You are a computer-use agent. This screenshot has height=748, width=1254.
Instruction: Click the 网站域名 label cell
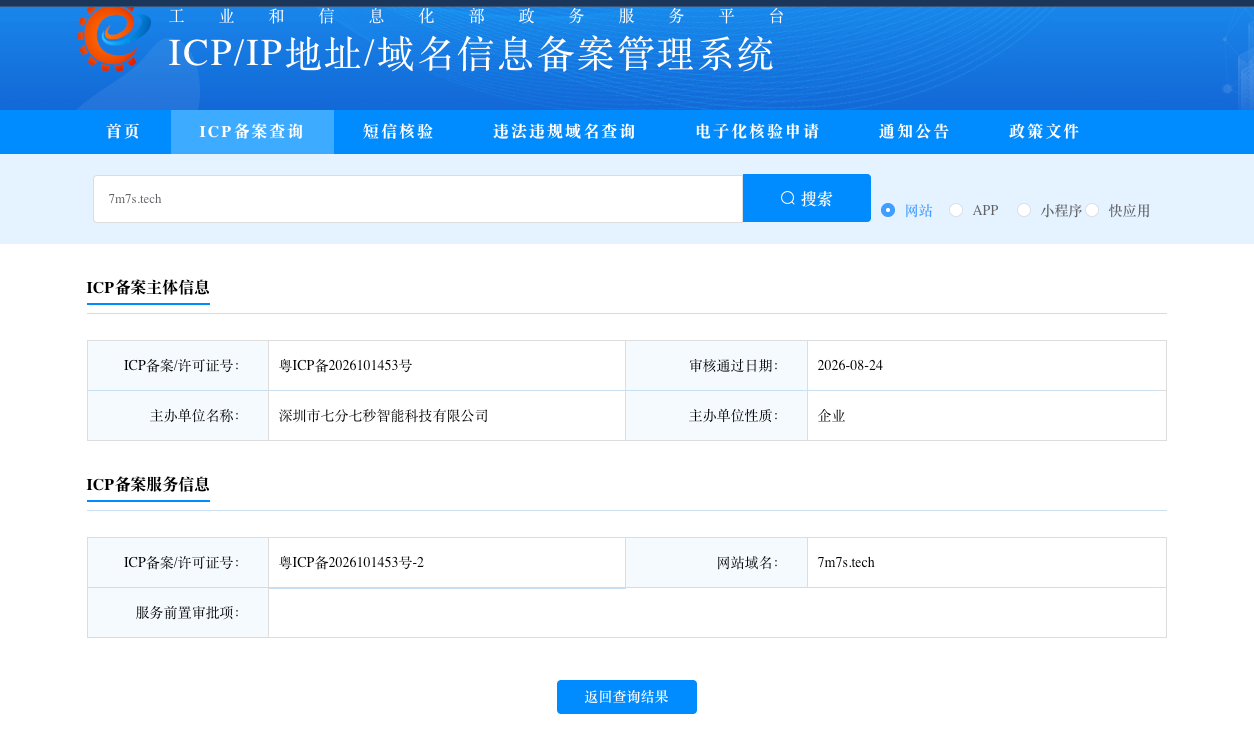(x=716, y=563)
